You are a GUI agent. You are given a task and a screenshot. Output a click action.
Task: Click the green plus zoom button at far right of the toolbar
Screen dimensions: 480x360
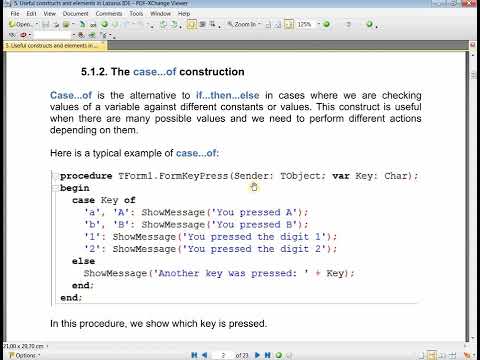click(370, 24)
